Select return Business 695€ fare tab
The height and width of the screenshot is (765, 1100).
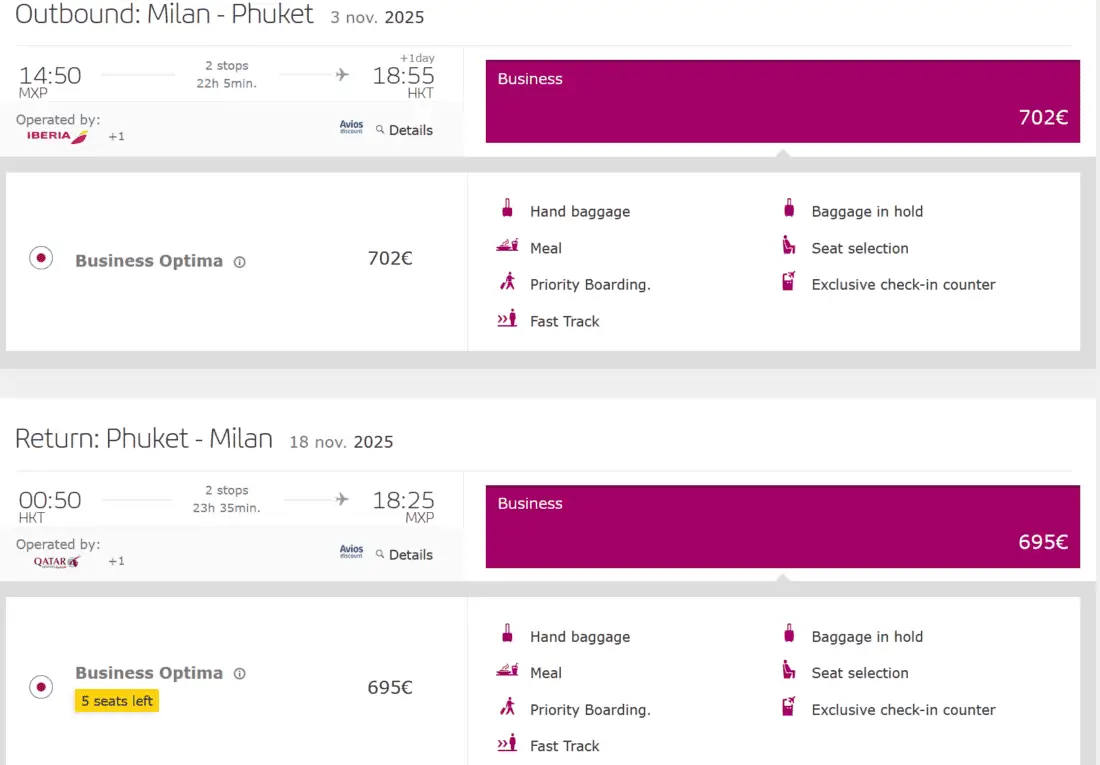pos(782,526)
